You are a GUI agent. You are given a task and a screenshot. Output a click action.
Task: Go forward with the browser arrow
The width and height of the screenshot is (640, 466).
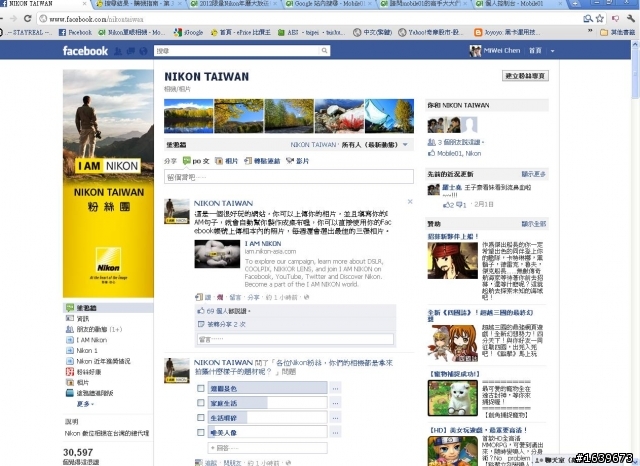(x=13, y=19)
